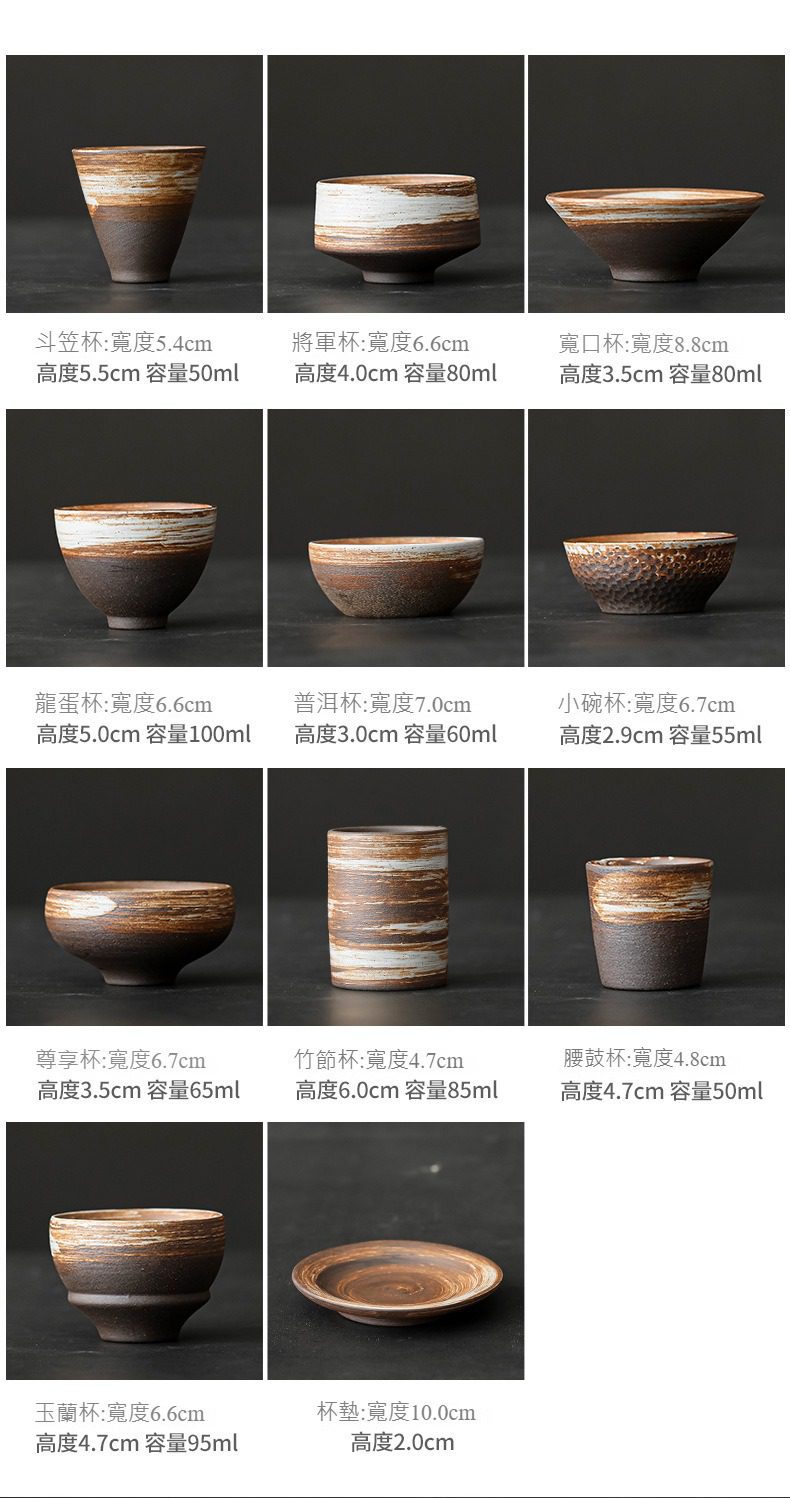Click the 龍蛋杯 dragon egg cup image

134,538
